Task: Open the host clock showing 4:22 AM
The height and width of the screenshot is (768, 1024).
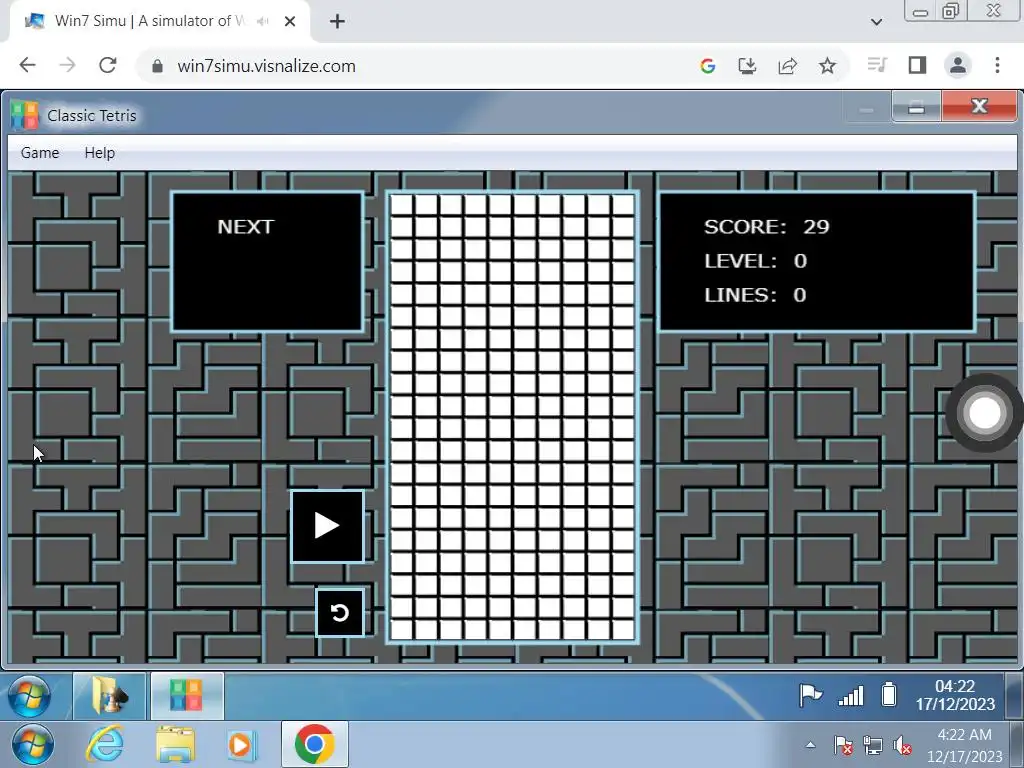Action: [964, 745]
